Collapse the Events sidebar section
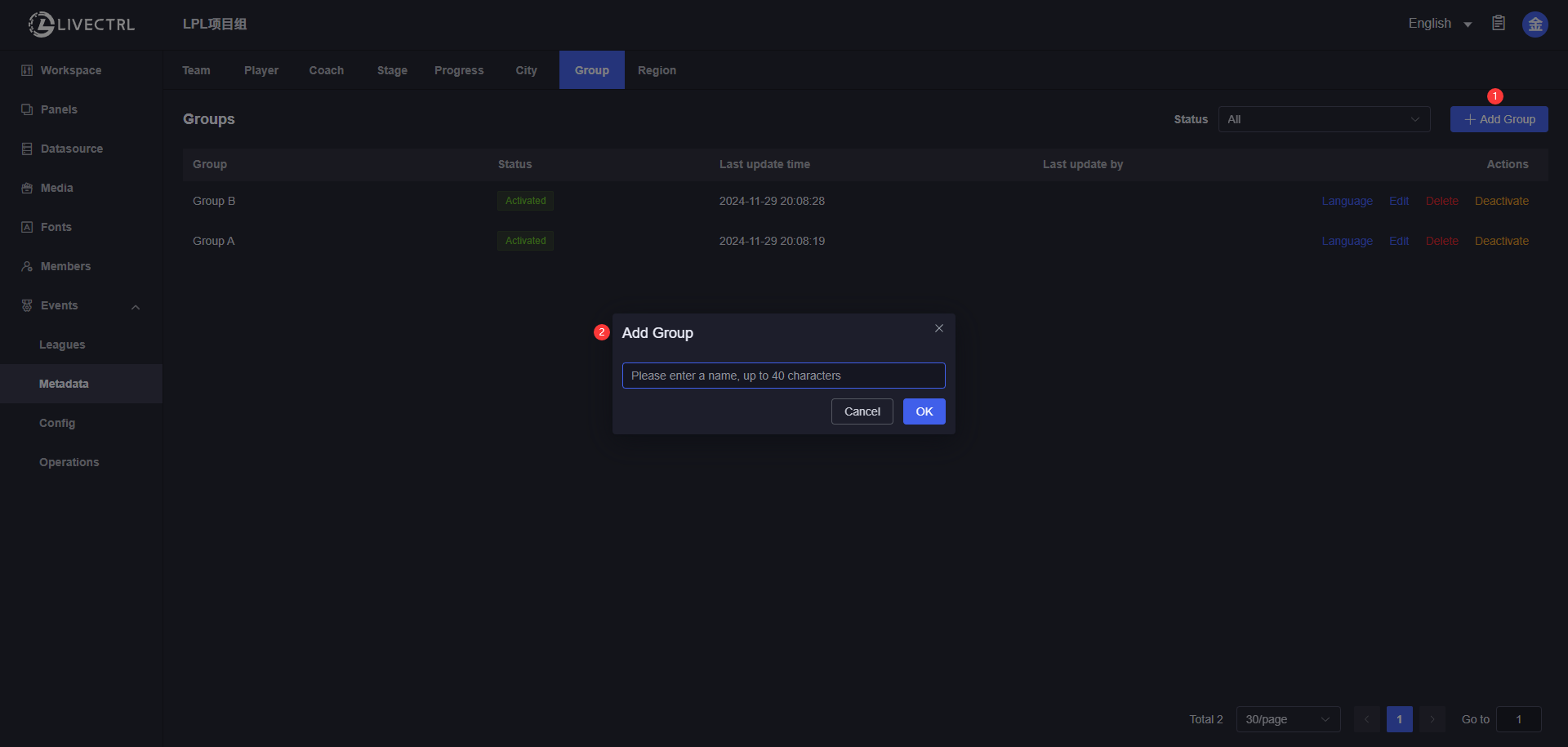This screenshot has width=1568, height=747. [x=136, y=306]
